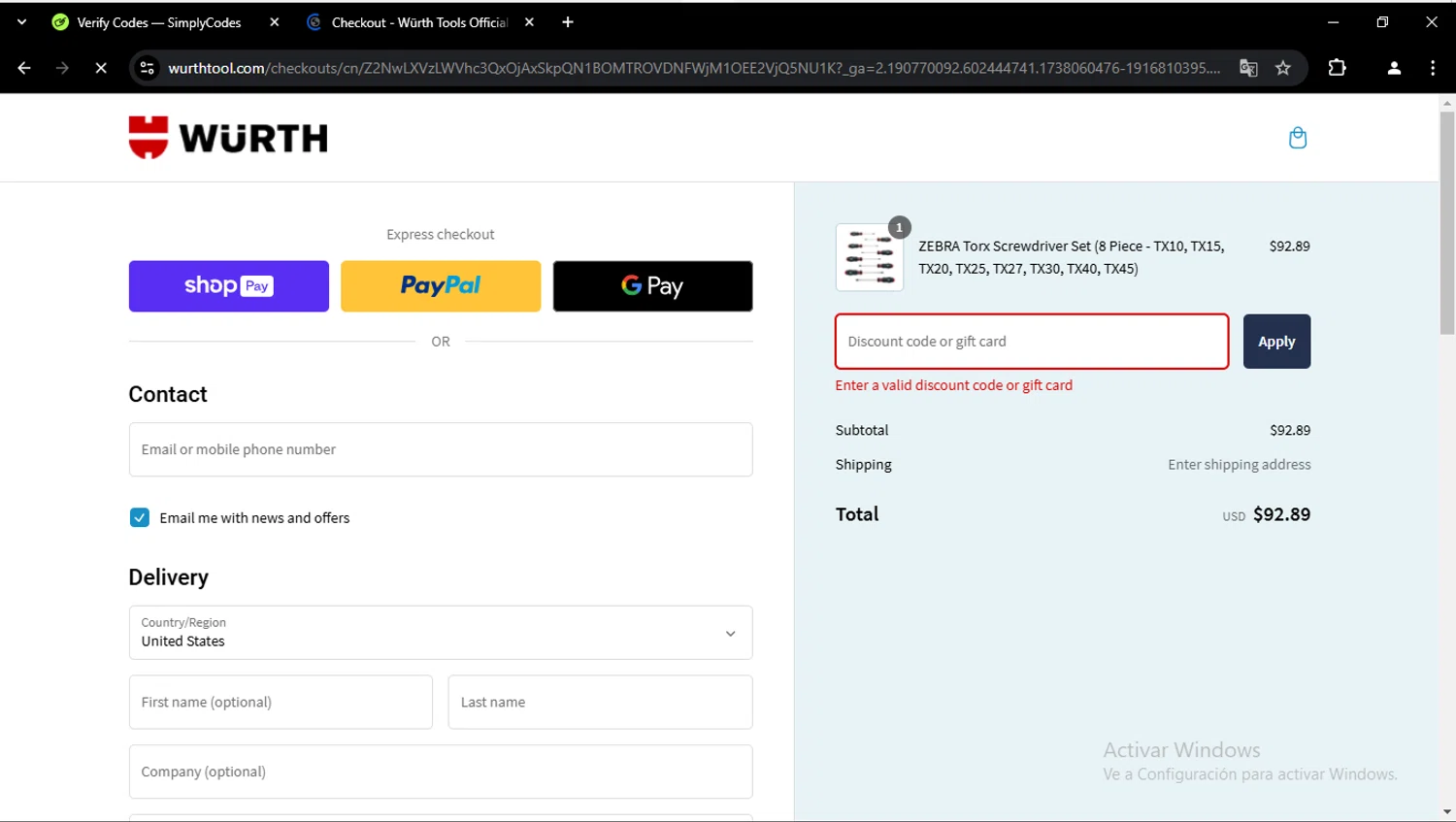Click the Last name field
This screenshot has height=822, width=1456.
[x=600, y=703]
